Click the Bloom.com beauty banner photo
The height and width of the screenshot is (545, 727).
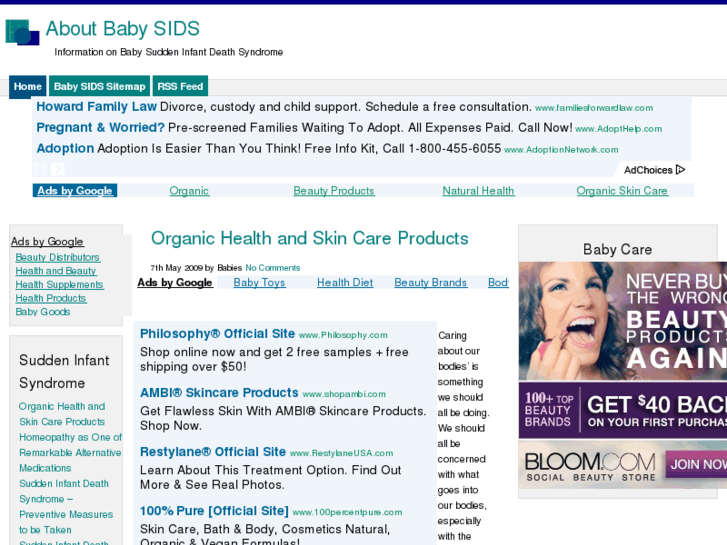(x=623, y=321)
